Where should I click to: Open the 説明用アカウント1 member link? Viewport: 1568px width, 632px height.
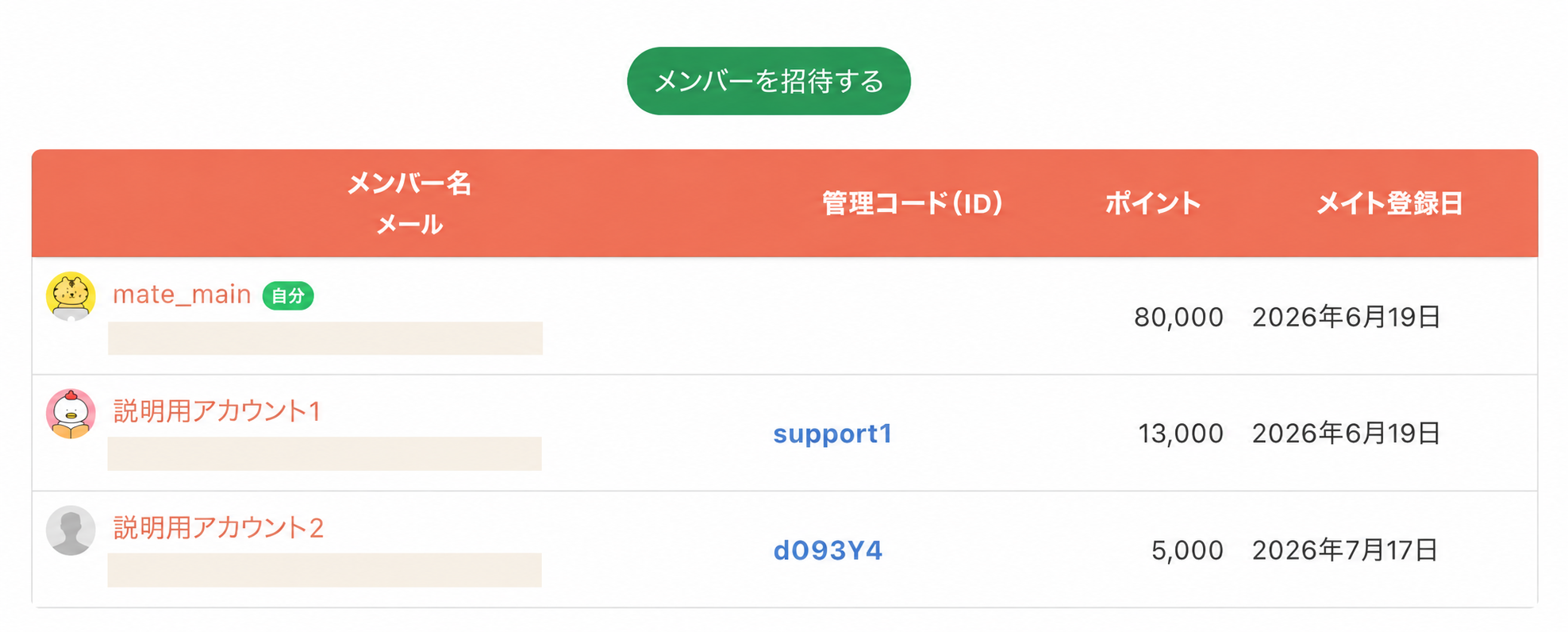217,411
